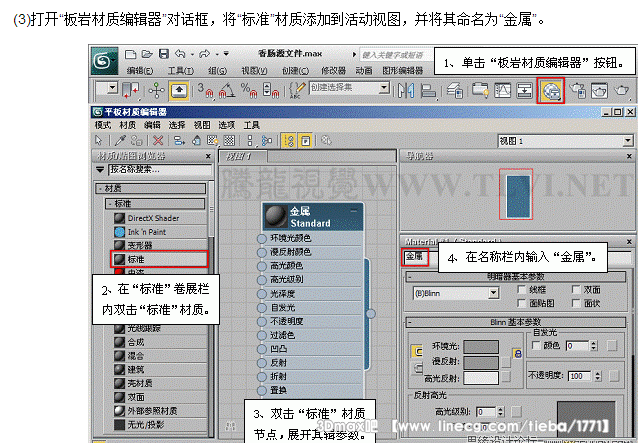Viewport: 638px width, 443px height.
Task: Click the red X delete selected icon
Action: (158, 141)
